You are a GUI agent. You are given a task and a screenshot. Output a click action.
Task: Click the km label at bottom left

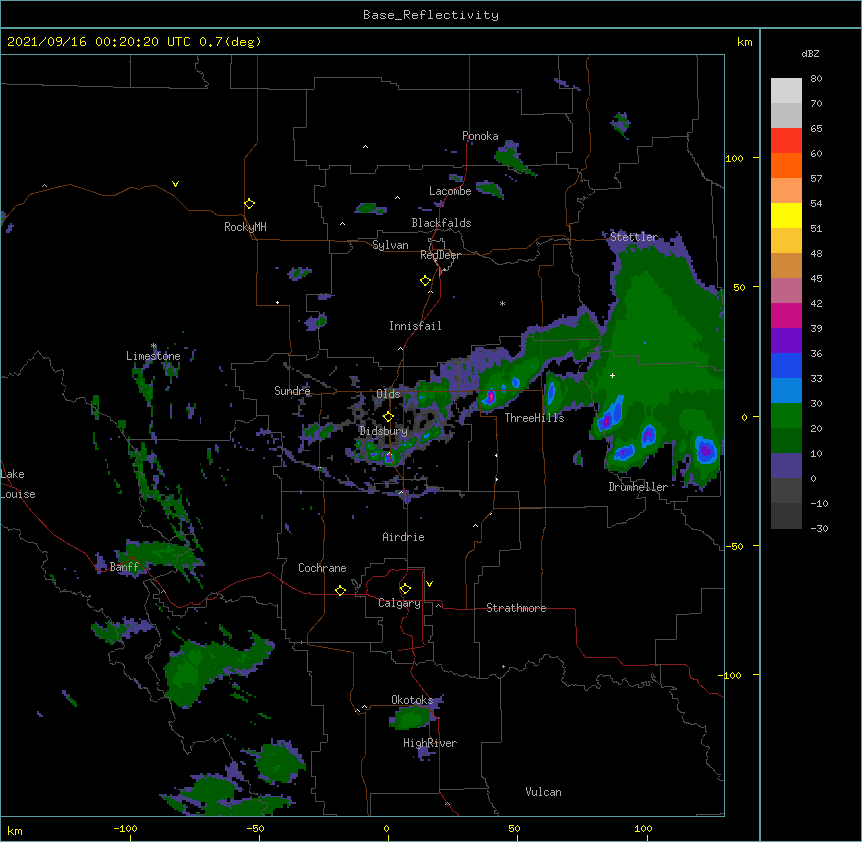tap(15, 830)
